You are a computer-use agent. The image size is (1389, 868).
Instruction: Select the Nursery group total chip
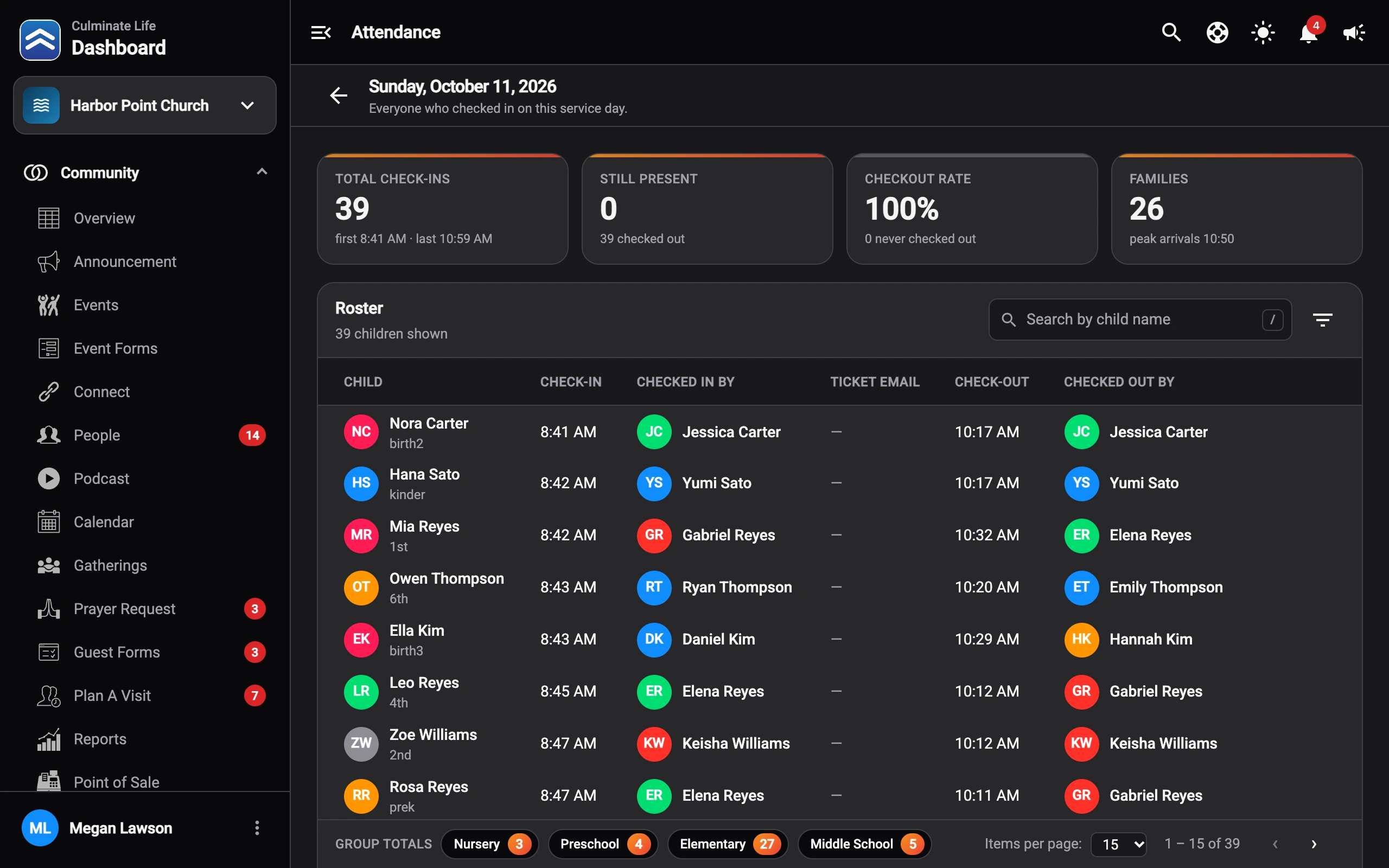[489, 844]
